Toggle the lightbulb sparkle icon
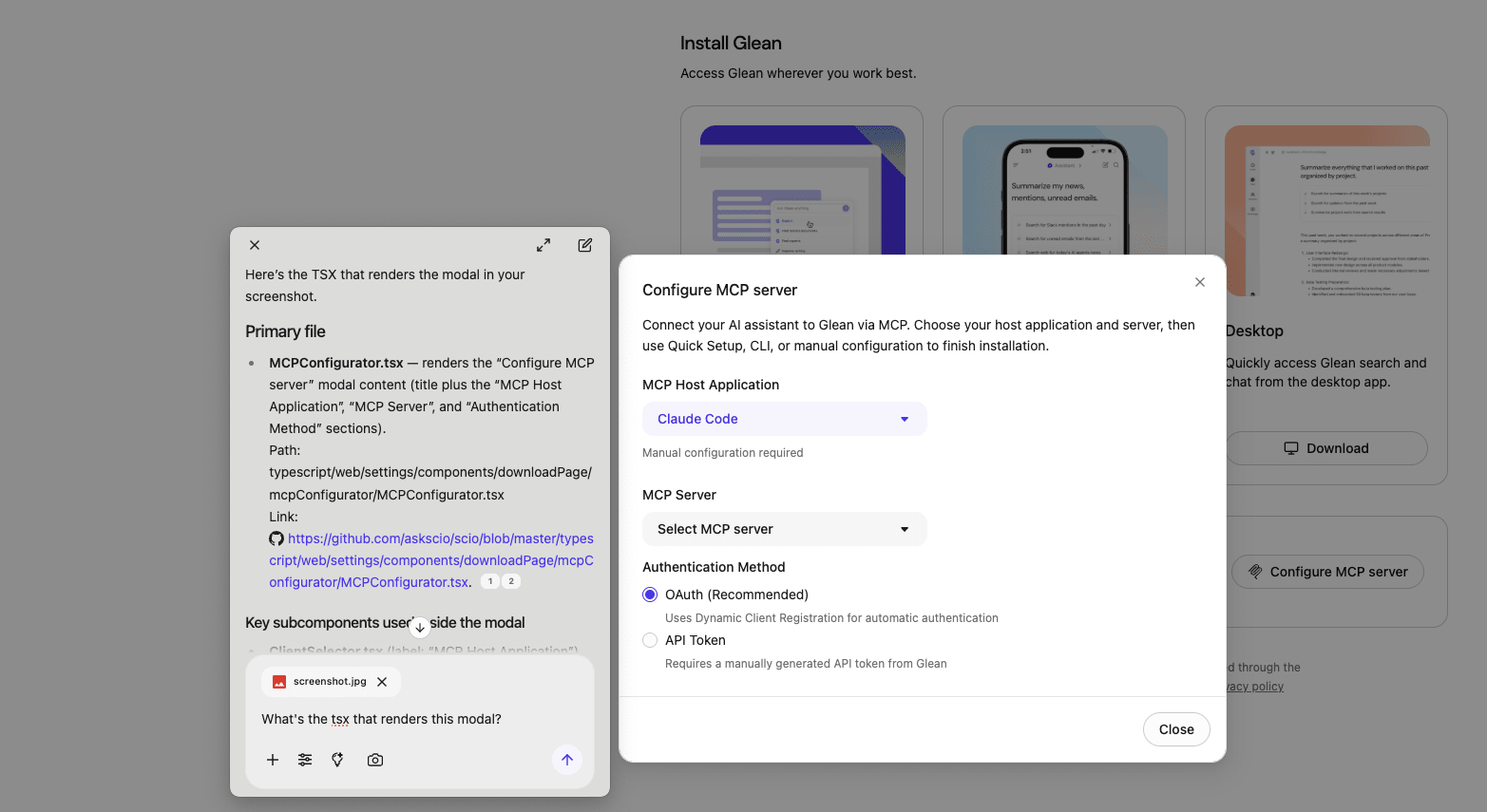The image size is (1487, 812). [337, 760]
